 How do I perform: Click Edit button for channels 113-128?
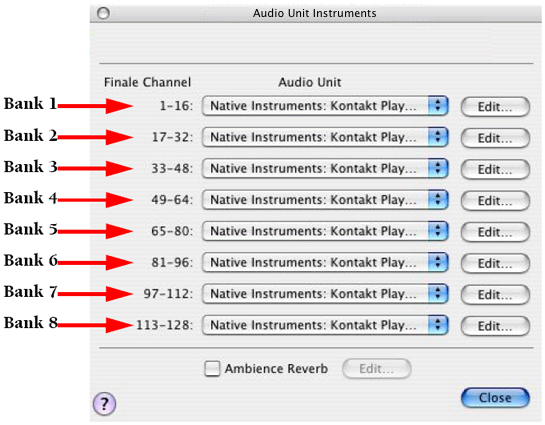pyautogui.click(x=495, y=326)
